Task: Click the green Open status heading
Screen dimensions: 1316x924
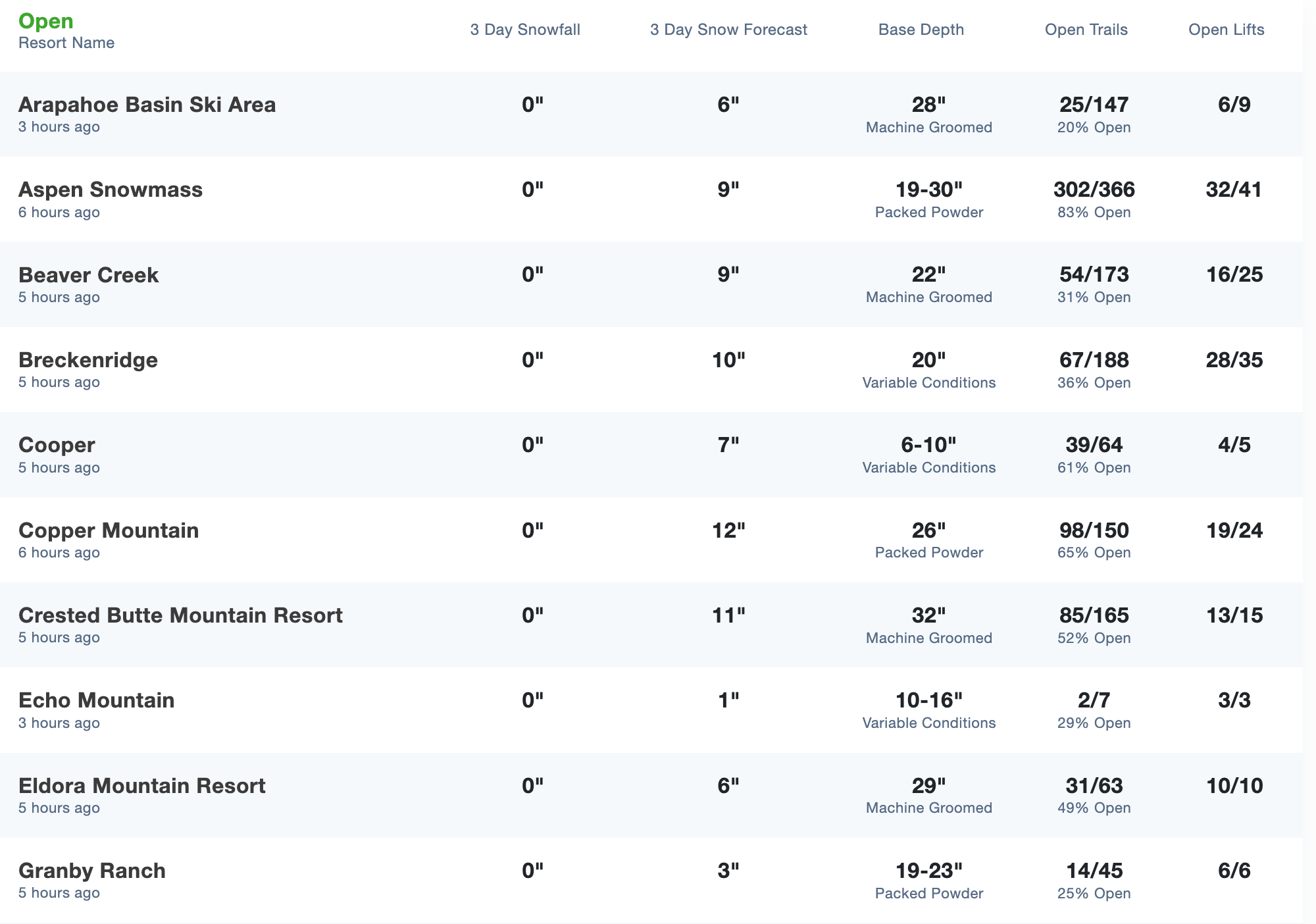Action: (x=46, y=21)
